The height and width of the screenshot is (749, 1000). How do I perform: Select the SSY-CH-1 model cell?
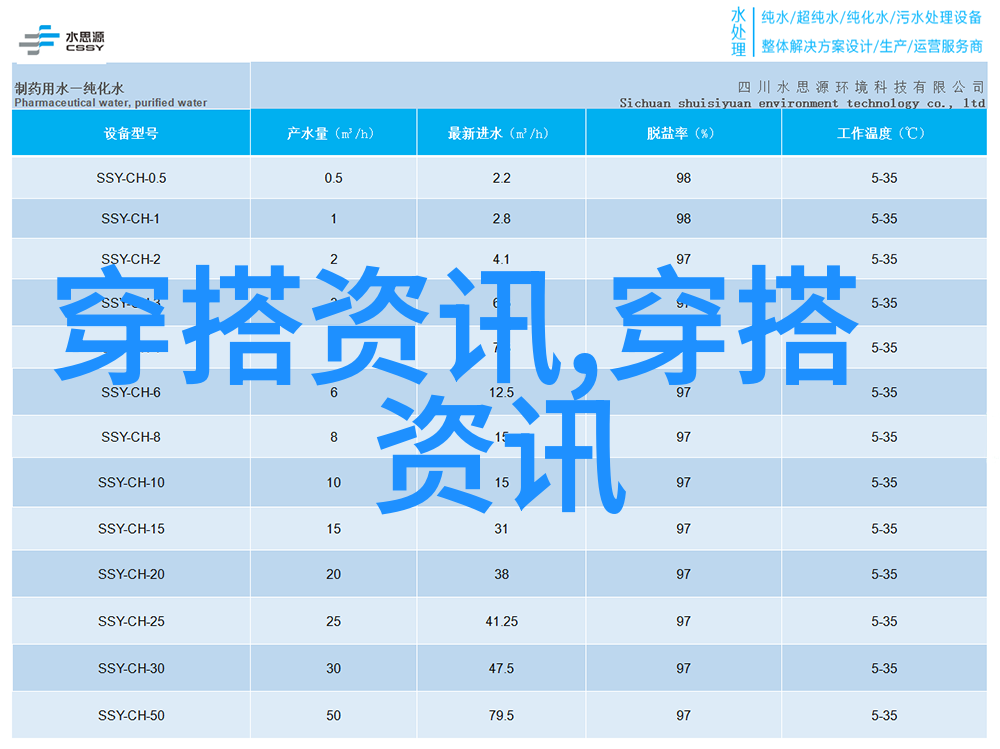click(131, 219)
